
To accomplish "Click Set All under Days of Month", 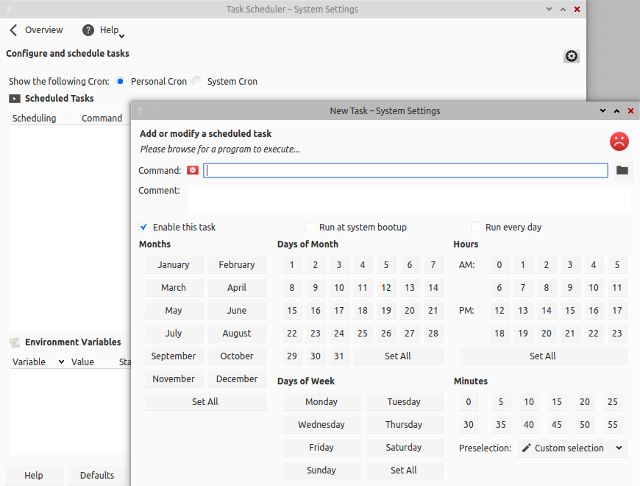I will [397, 356].
